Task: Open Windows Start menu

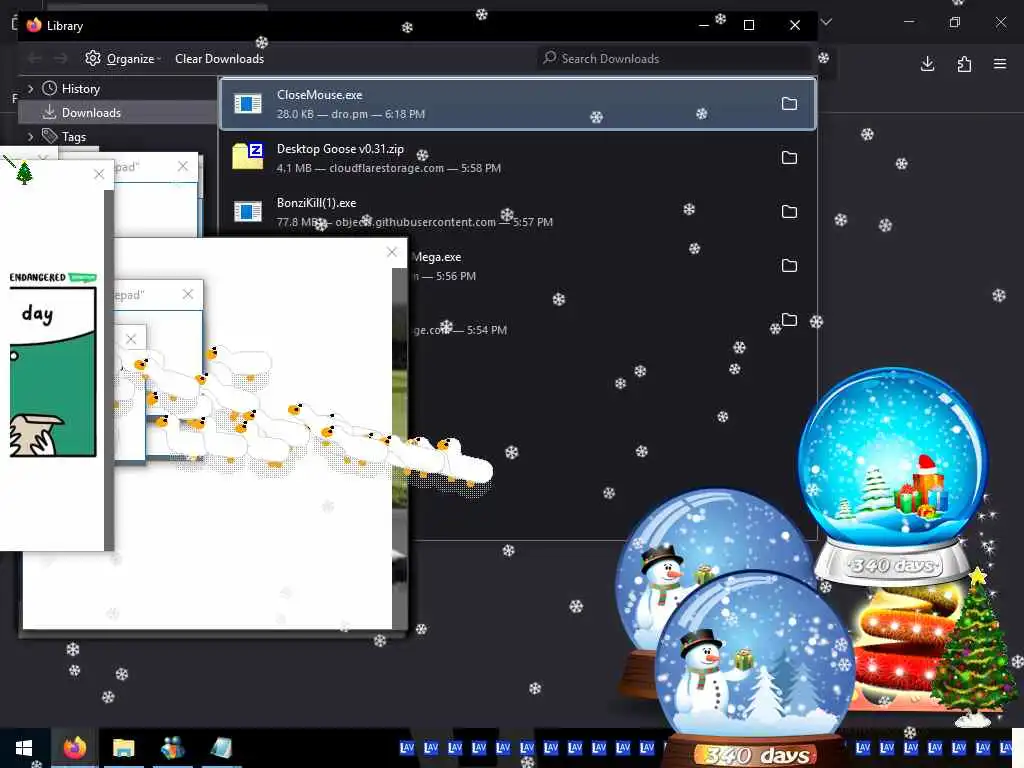Action: 24,748
